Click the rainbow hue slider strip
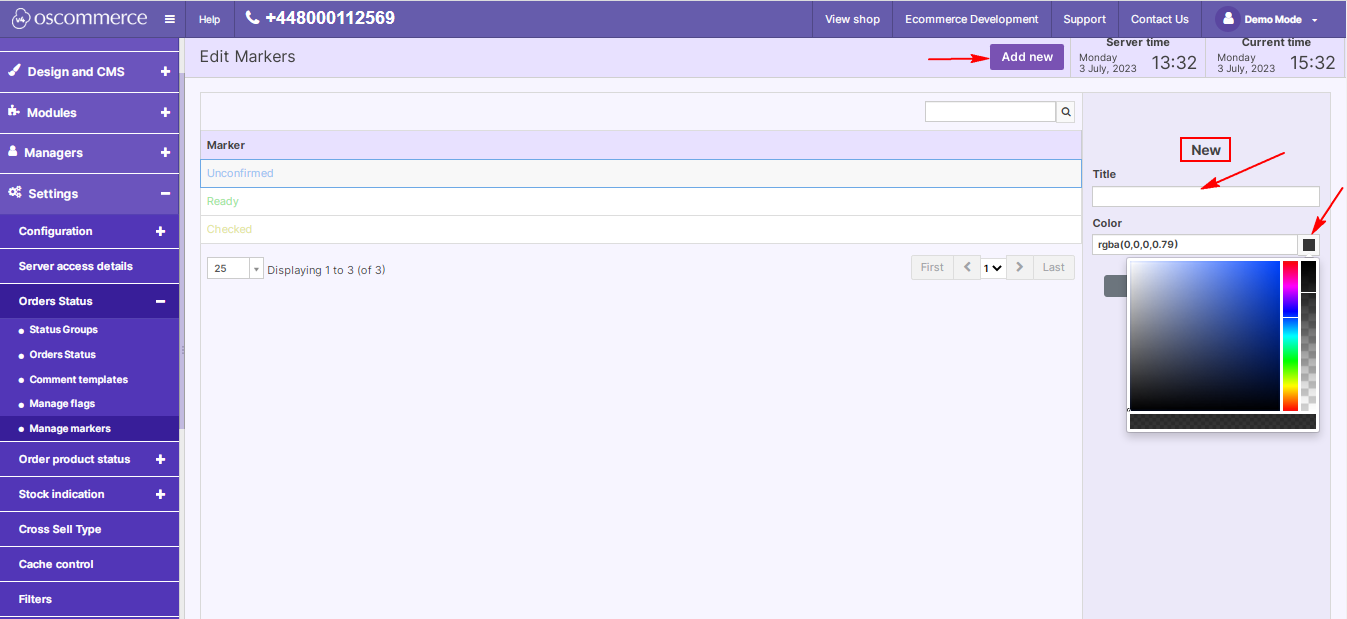1347x619 pixels. coord(1290,335)
